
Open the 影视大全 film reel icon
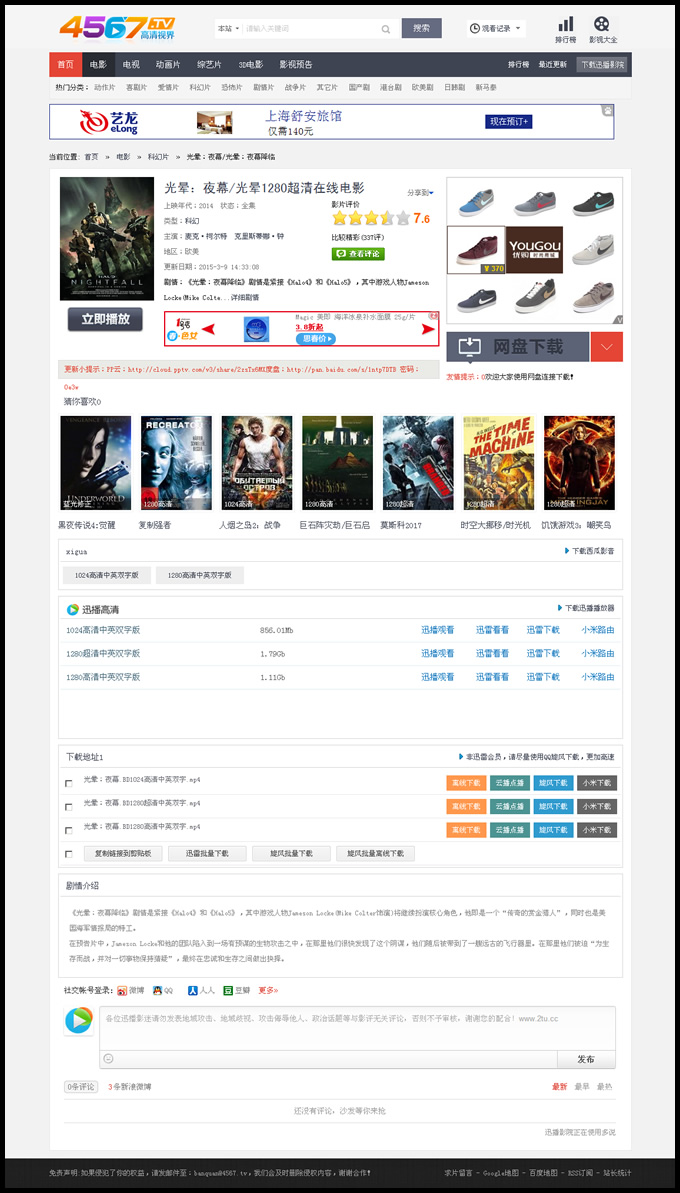point(602,24)
